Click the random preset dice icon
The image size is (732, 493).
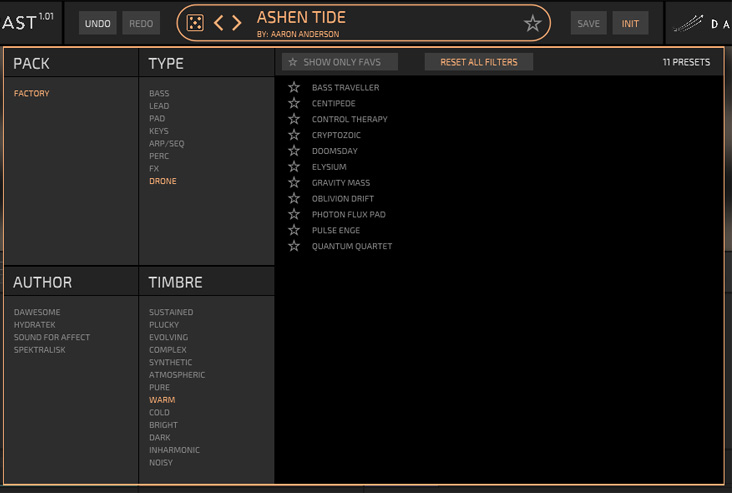196,23
